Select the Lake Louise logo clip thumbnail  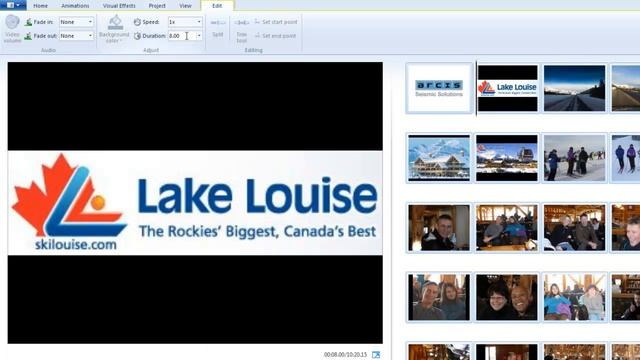[x=507, y=88]
